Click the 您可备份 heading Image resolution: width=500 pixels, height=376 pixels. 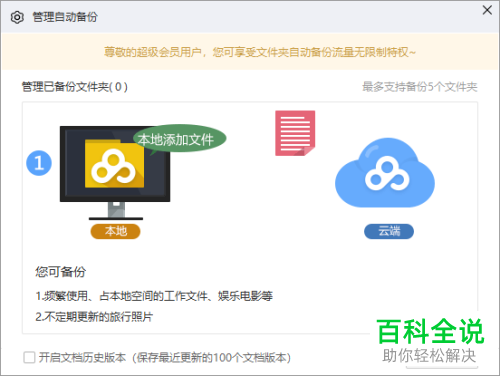pos(61,272)
